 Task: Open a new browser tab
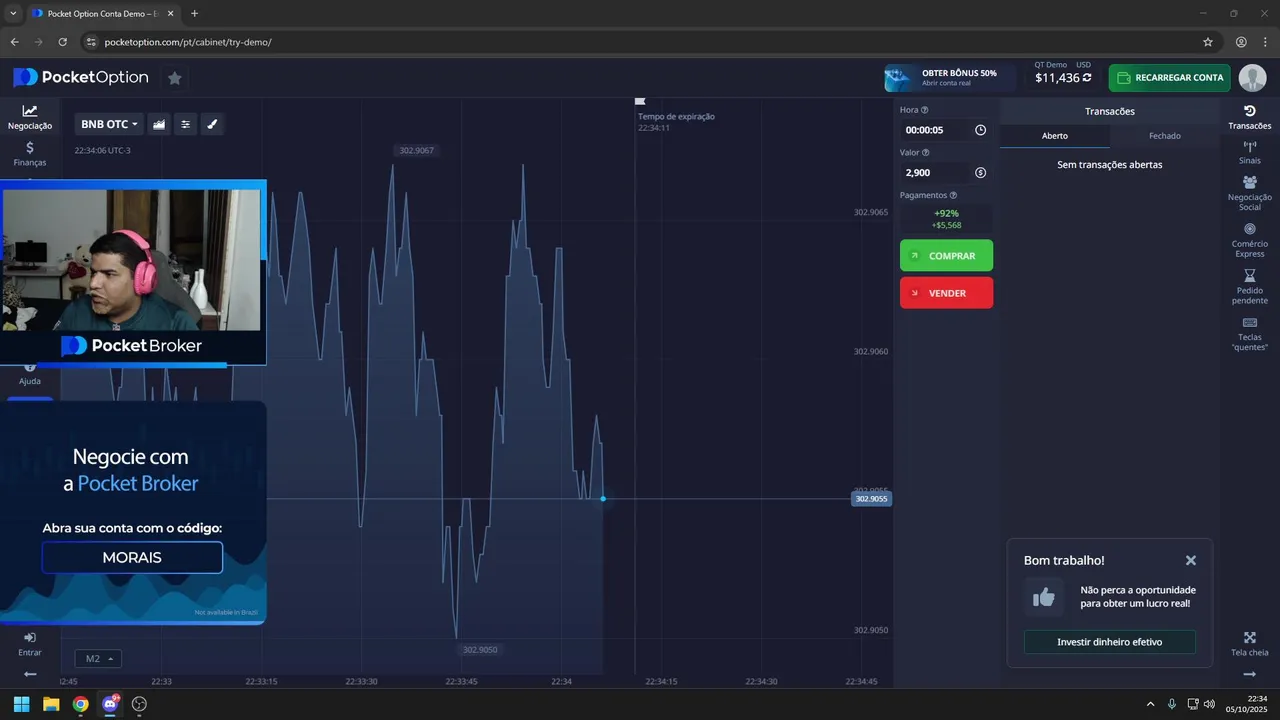click(x=194, y=13)
